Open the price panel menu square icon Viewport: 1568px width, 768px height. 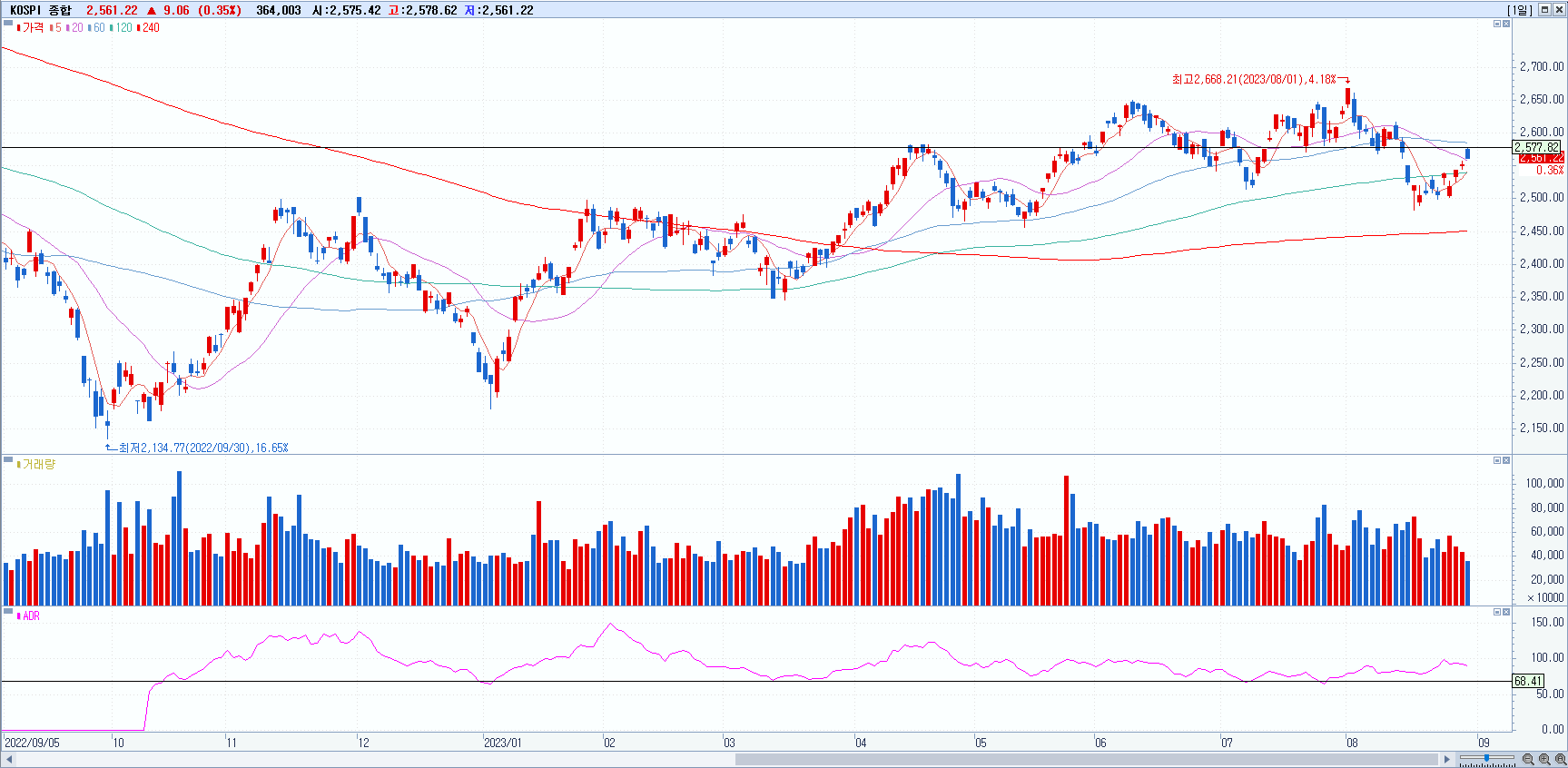(8, 24)
